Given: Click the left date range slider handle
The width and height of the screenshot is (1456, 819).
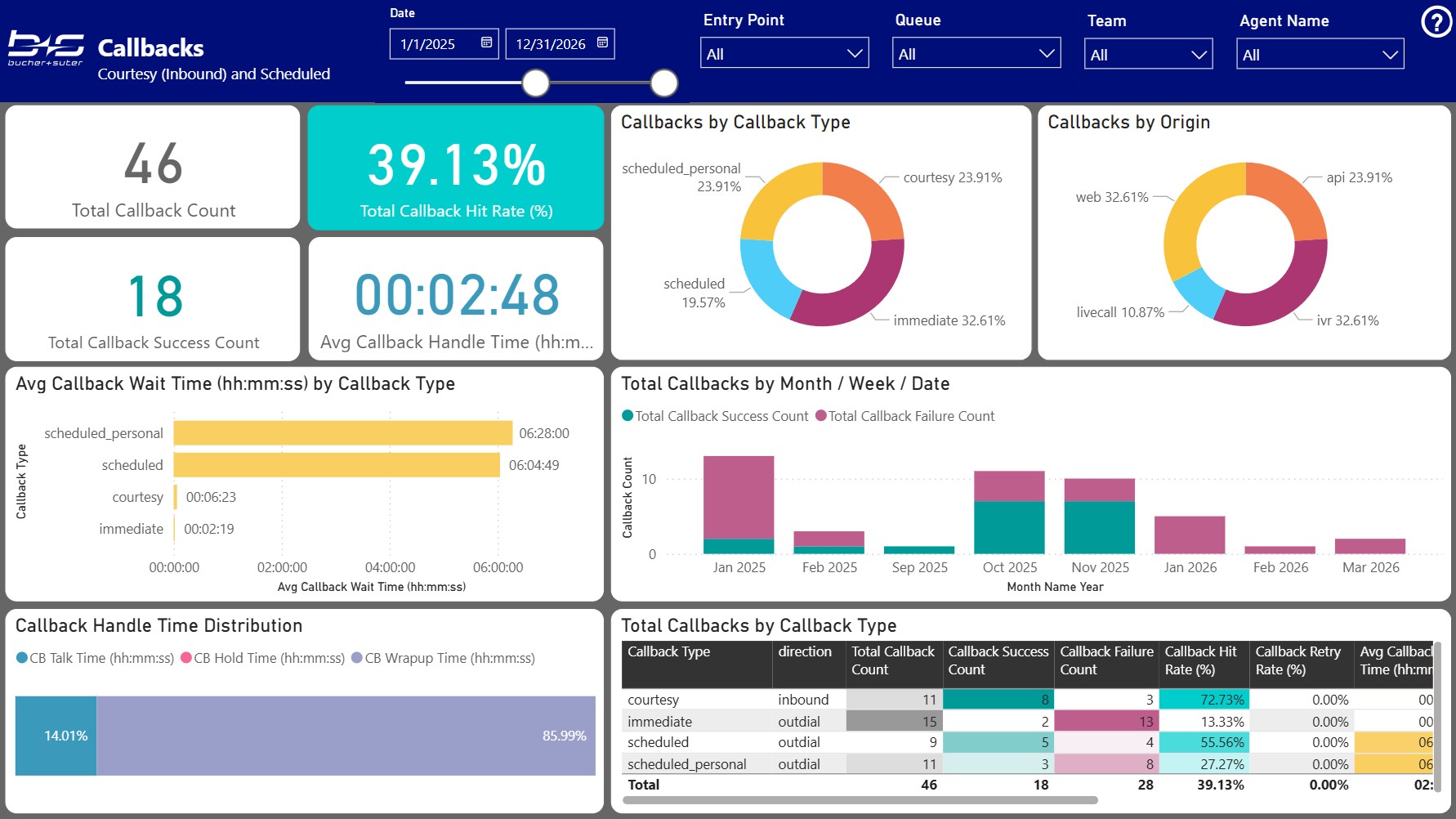Looking at the screenshot, I should point(536,83).
